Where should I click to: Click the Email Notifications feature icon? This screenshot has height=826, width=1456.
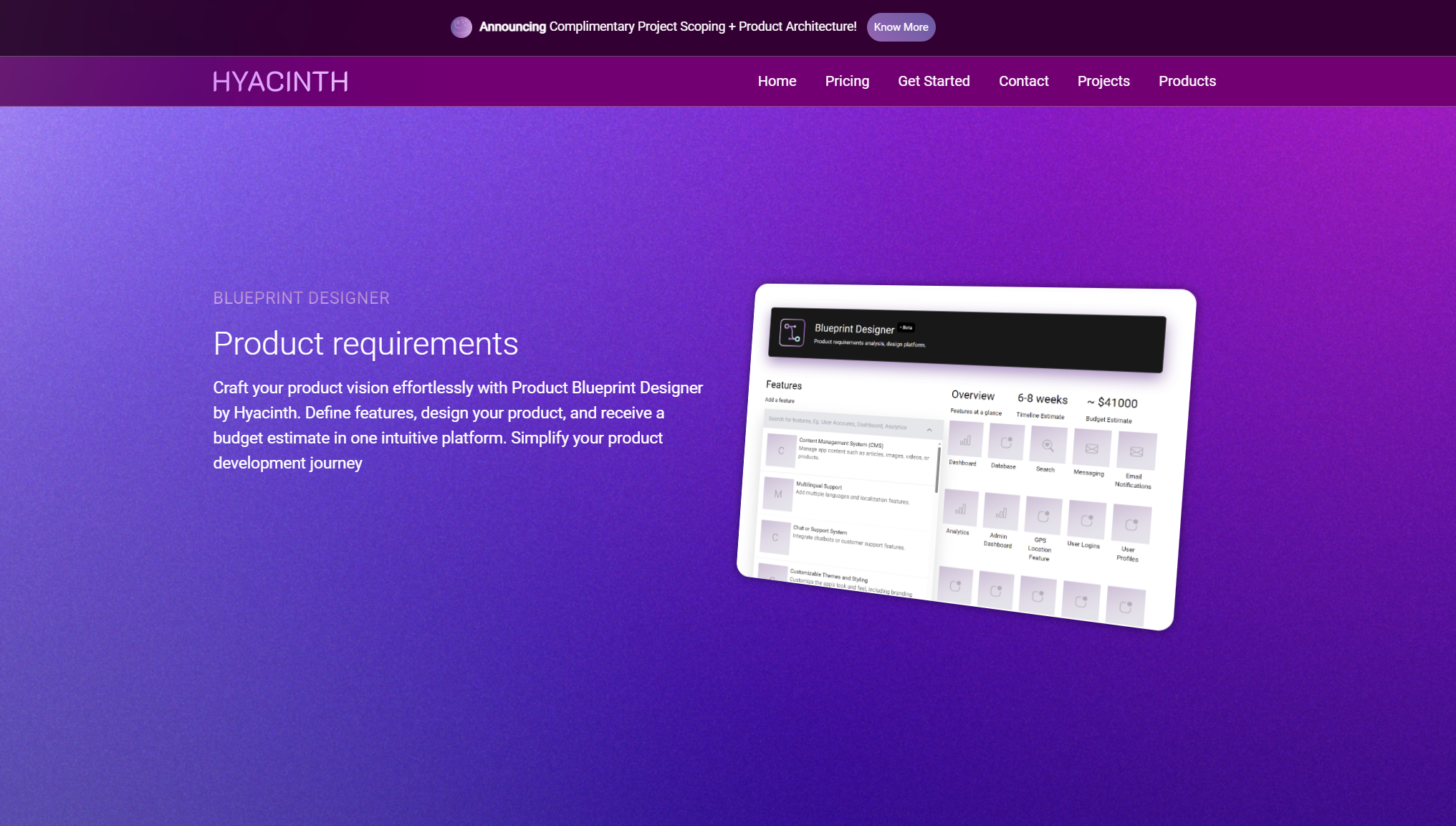tap(1136, 451)
